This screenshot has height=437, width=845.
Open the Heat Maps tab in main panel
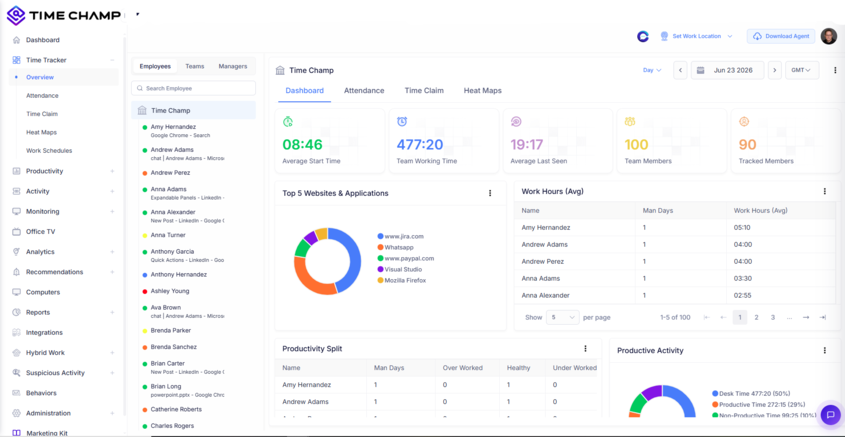(x=483, y=91)
